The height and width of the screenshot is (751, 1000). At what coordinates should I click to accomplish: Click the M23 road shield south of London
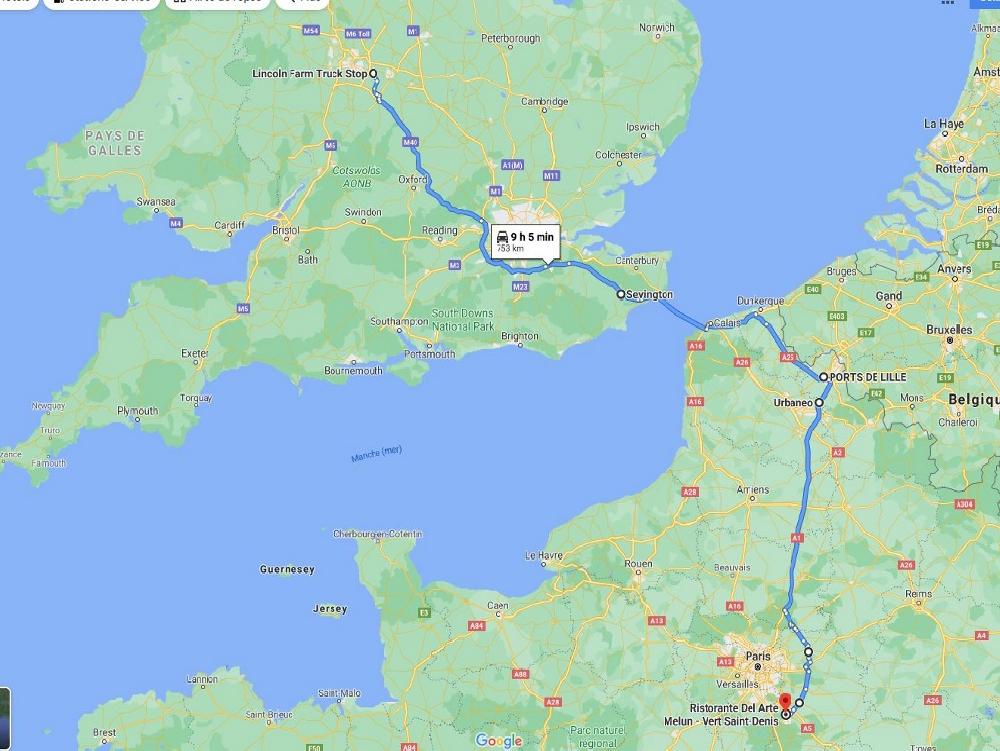coord(520,287)
